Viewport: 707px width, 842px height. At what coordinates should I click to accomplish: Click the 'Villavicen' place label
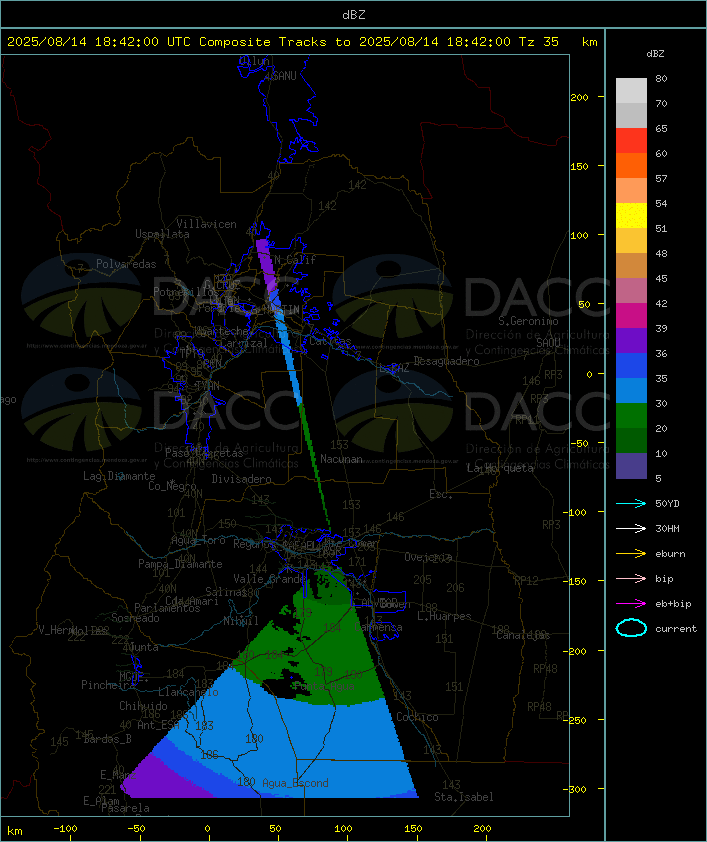coord(206,224)
